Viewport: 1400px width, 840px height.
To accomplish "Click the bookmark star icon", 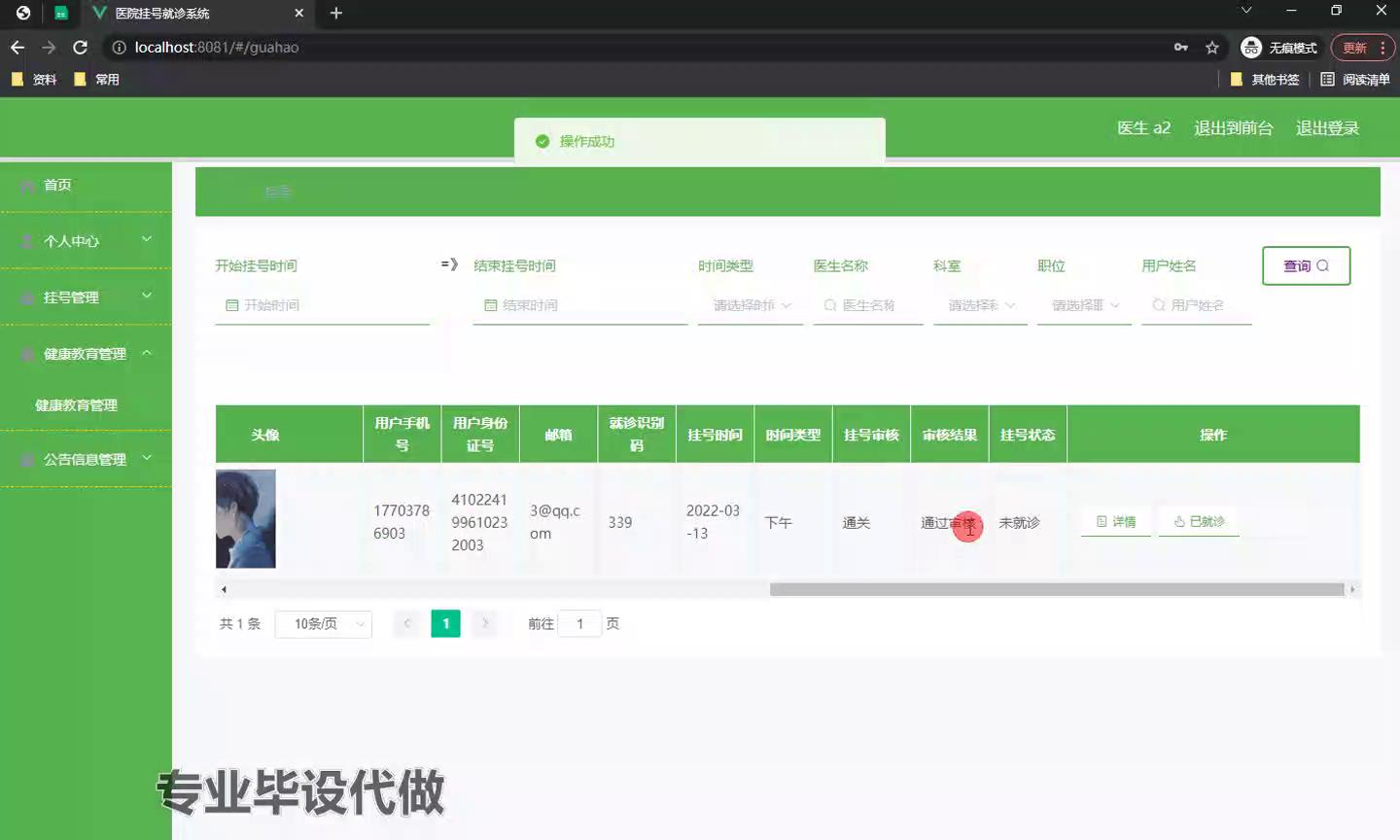I will (1211, 47).
